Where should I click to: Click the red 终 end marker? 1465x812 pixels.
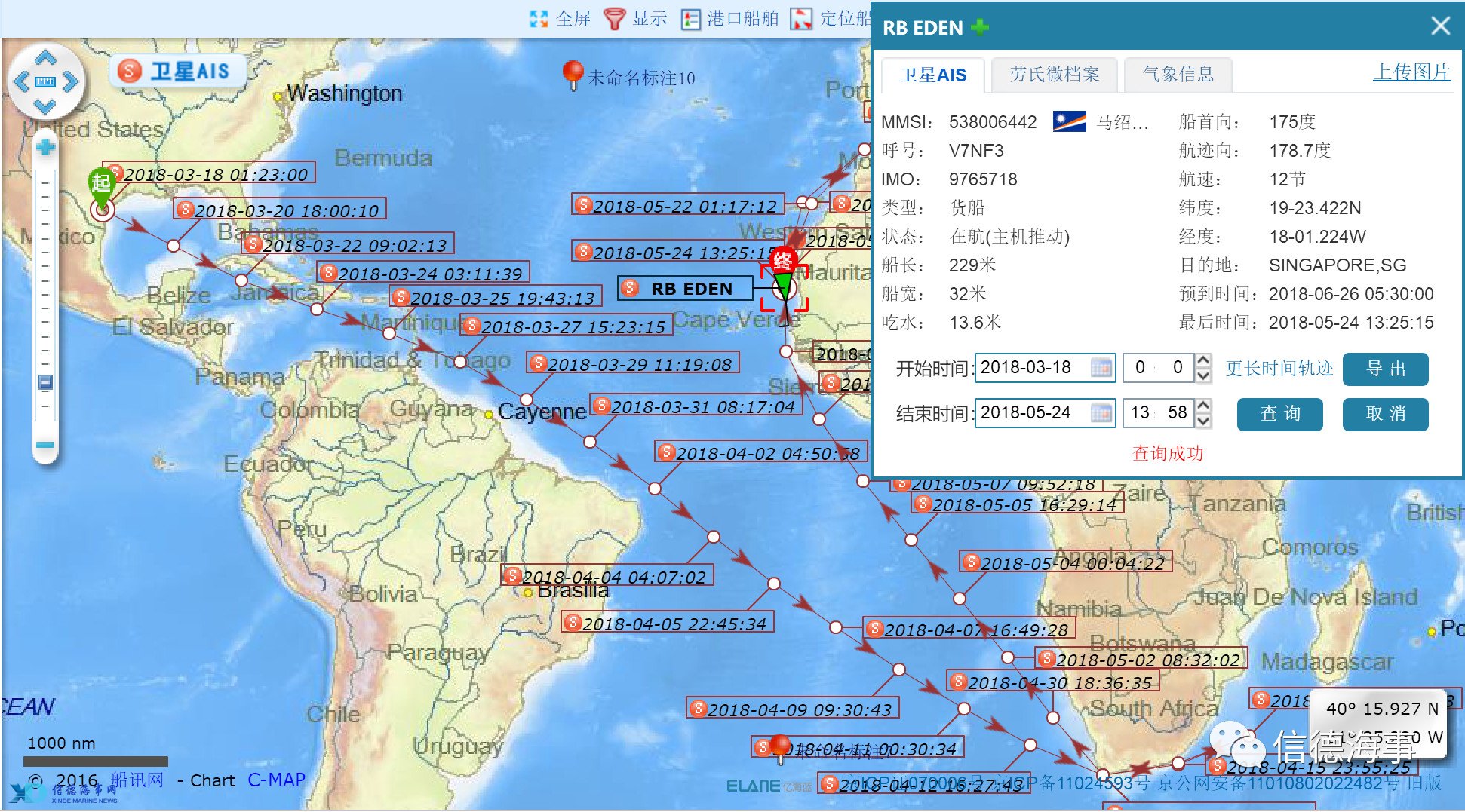(x=783, y=261)
